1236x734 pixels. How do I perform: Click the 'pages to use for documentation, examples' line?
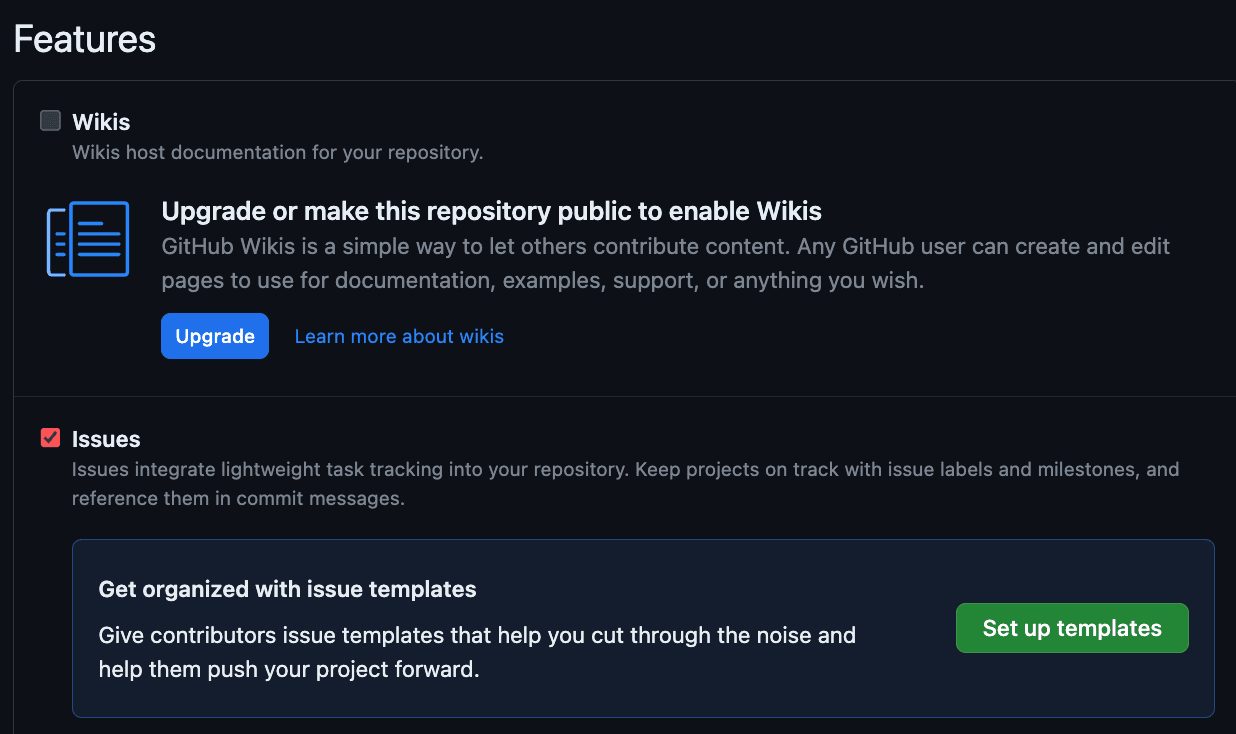point(542,281)
